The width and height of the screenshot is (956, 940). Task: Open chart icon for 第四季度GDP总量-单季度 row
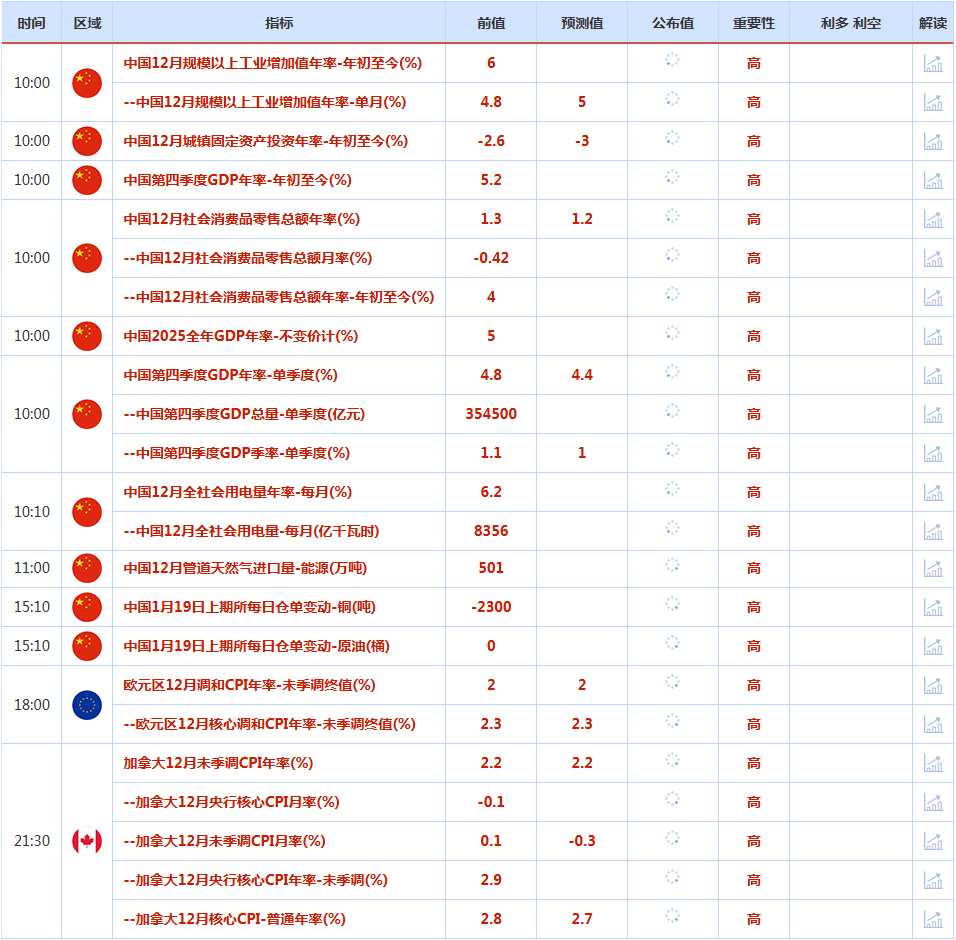(x=933, y=415)
